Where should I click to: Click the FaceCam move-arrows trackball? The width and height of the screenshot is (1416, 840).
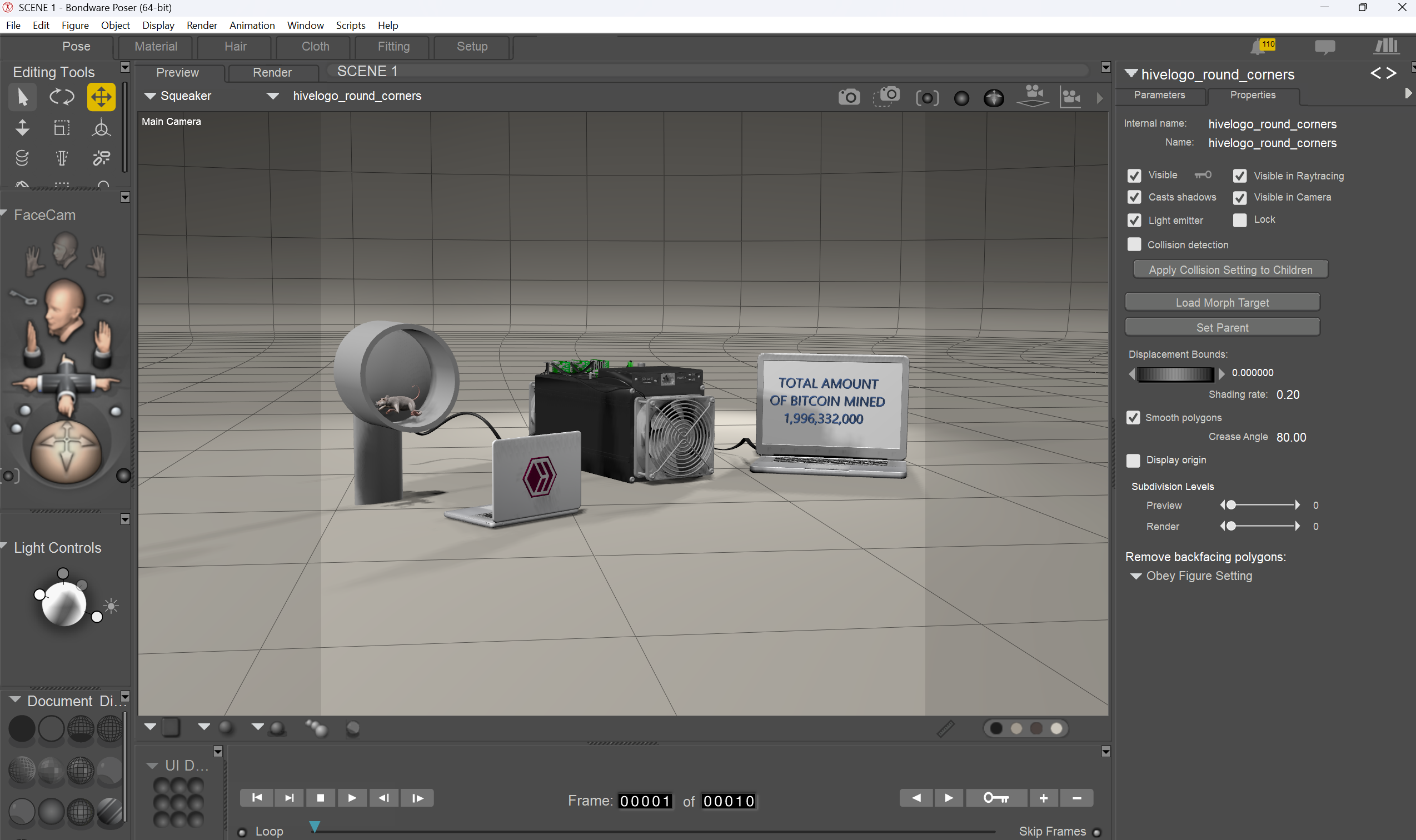tap(66, 451)
